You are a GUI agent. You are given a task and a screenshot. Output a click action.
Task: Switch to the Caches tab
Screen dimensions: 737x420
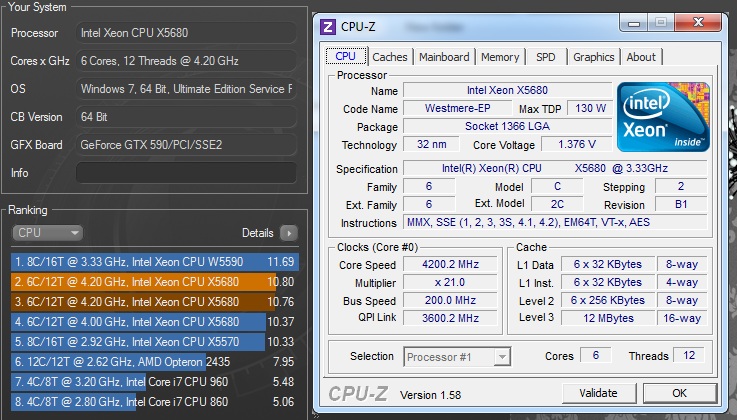click(390, 57)
